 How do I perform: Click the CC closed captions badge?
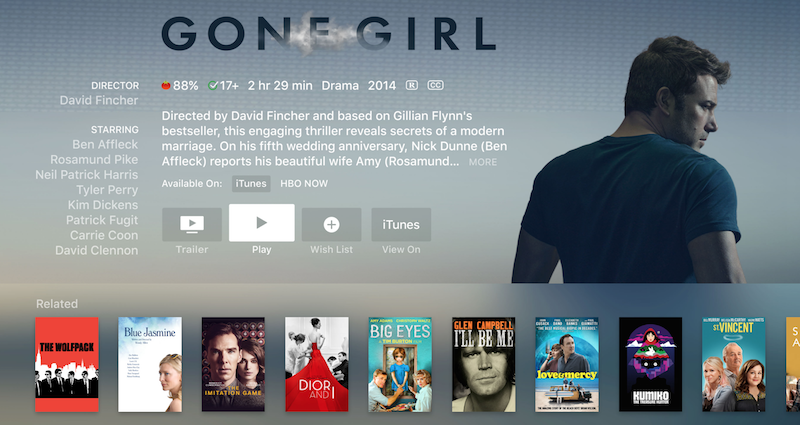[435, 85]
